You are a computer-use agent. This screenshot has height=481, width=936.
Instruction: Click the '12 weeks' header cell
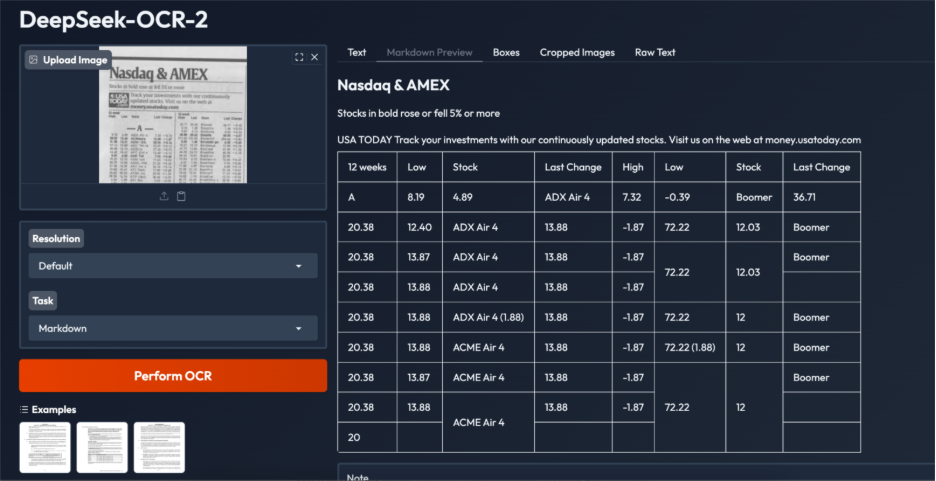point(367,167)
